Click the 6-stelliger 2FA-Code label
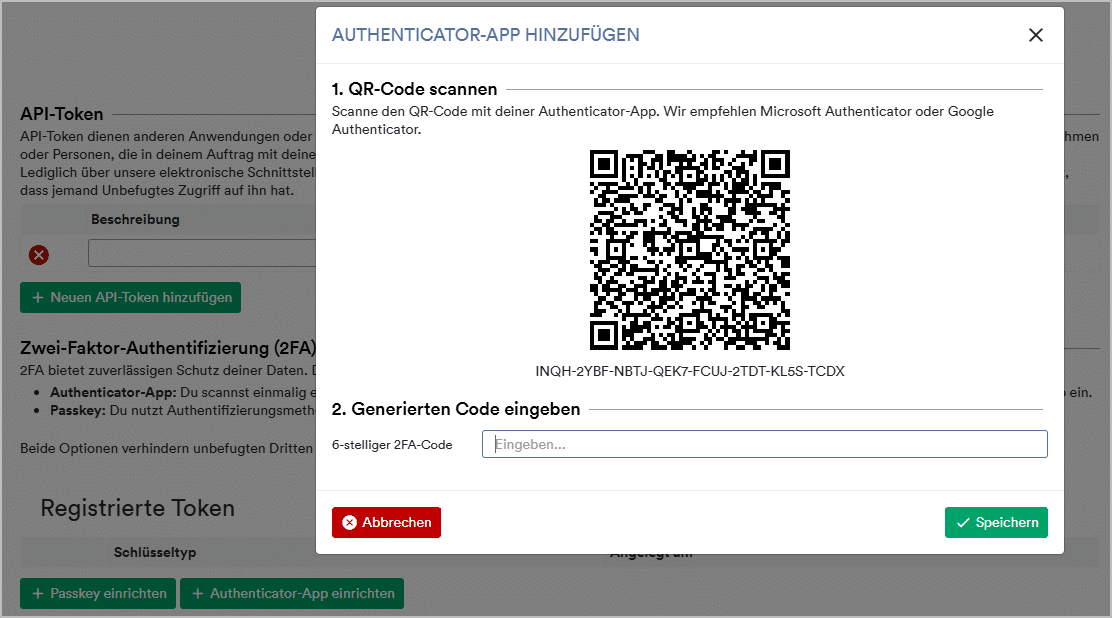Viewport: 1112px width, 618px height. click(392, 445)
